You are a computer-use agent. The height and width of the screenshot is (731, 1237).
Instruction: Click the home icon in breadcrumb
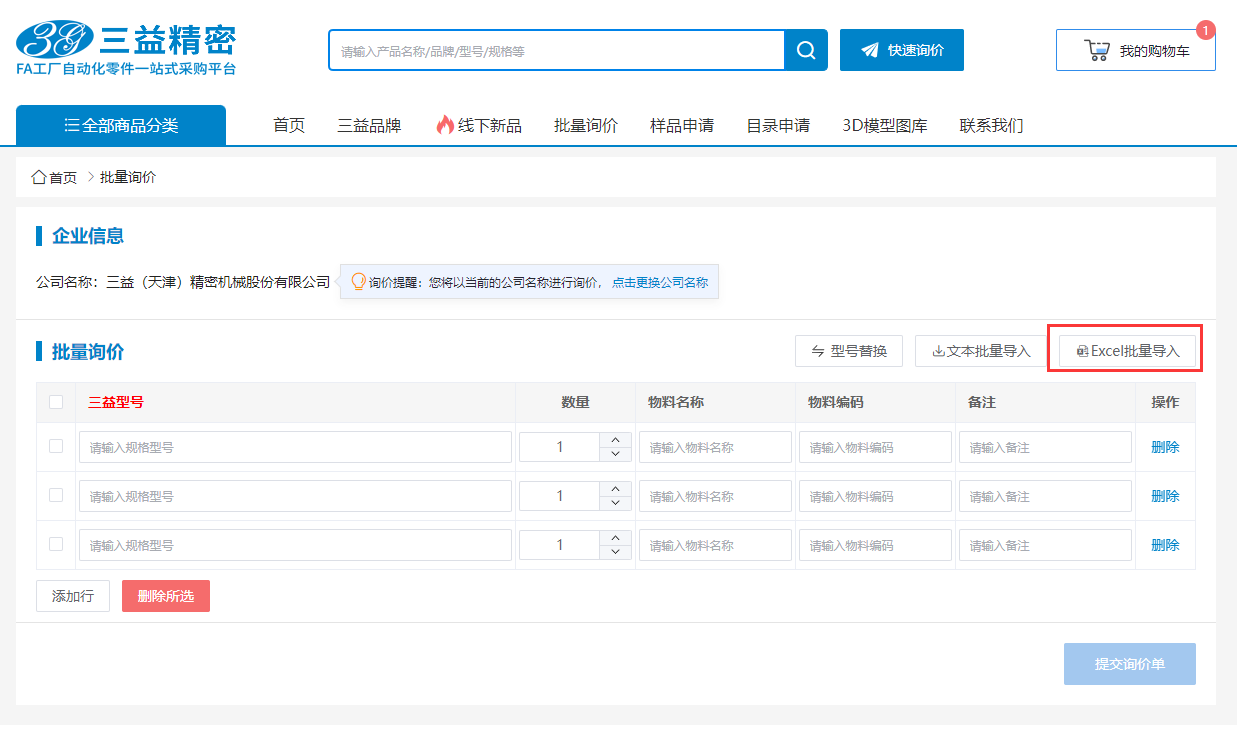(x=39, y=177)
